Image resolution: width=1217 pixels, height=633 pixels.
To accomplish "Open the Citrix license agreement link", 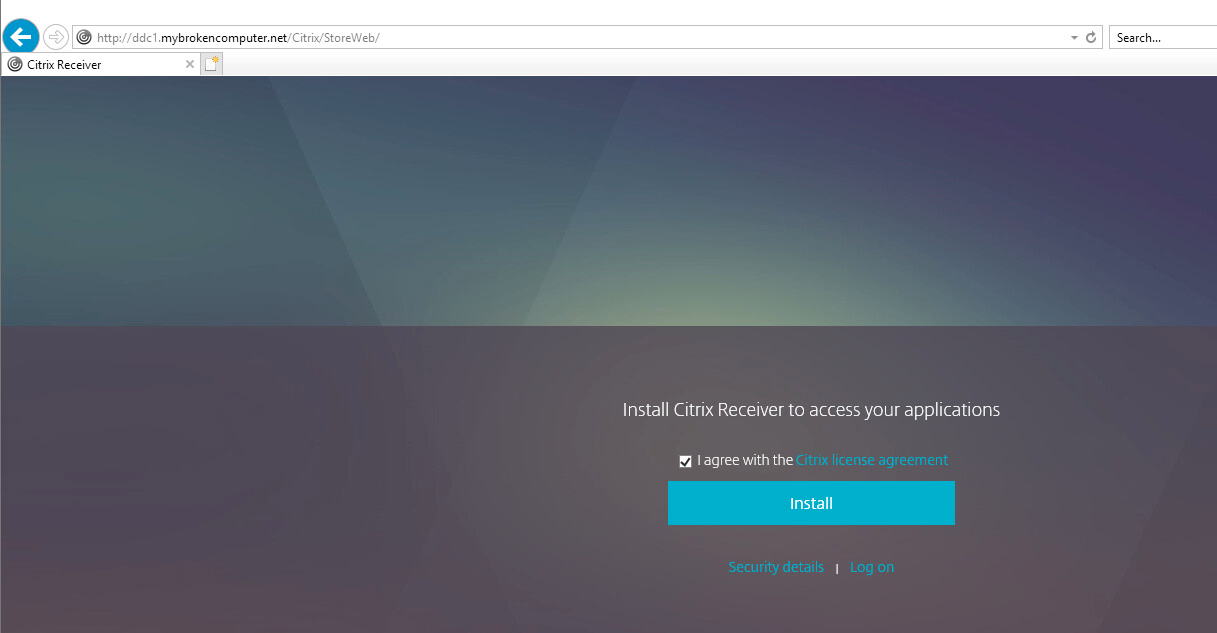I will click(x=871, y=460).
